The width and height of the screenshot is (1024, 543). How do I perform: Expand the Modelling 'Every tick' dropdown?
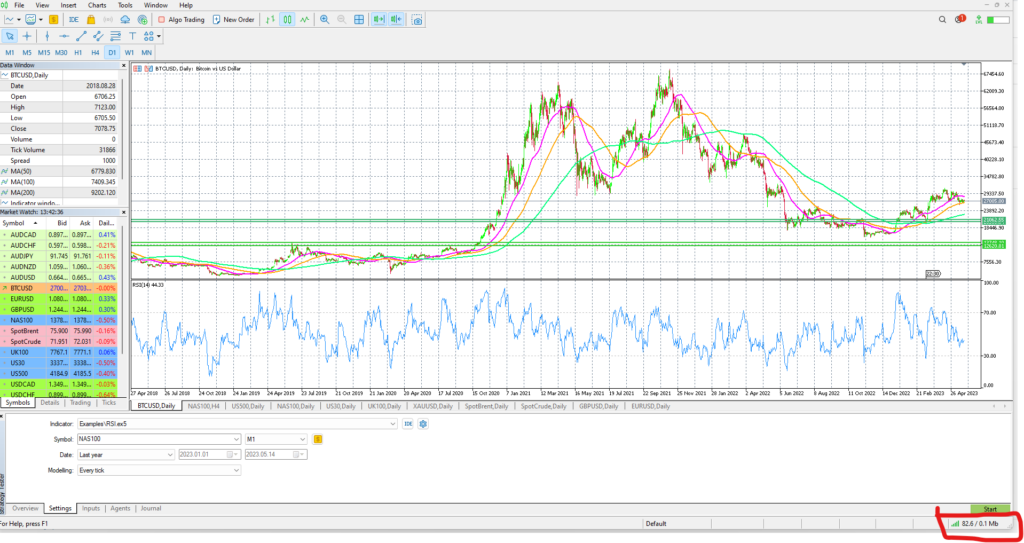point(236,470)
